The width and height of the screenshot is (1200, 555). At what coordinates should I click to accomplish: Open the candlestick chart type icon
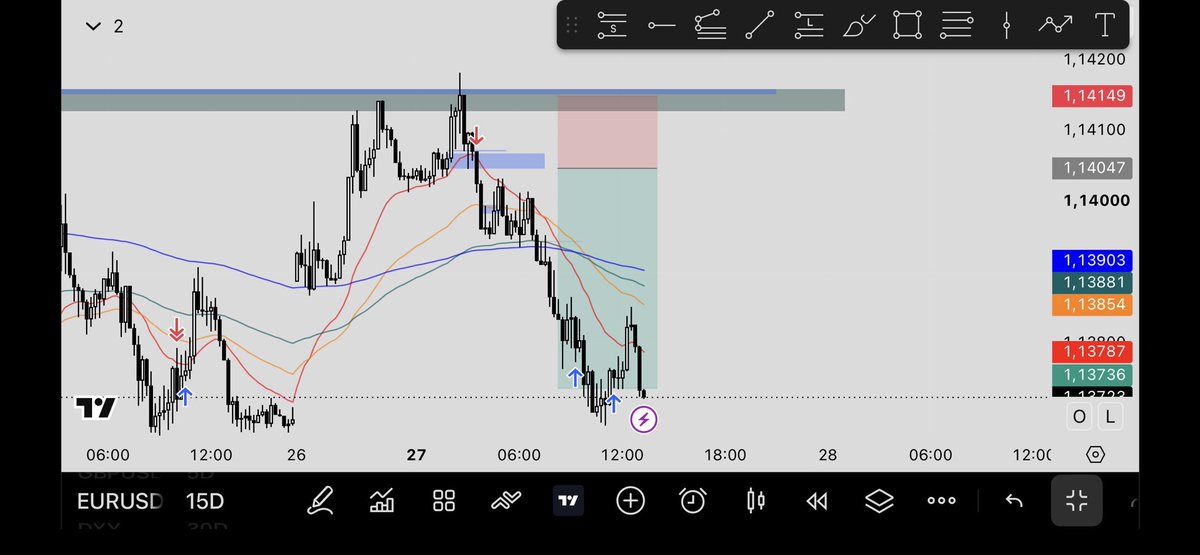coord(755,501)
